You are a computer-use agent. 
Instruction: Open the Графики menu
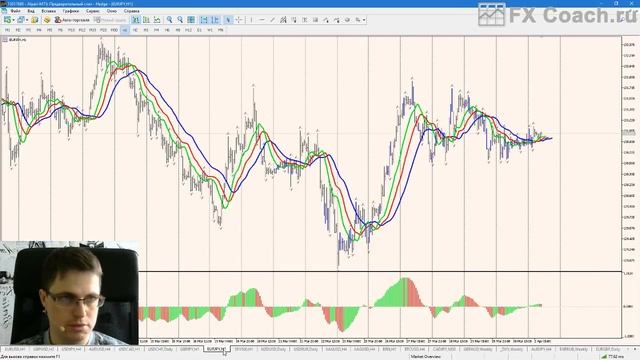click(x=71, y=11)
